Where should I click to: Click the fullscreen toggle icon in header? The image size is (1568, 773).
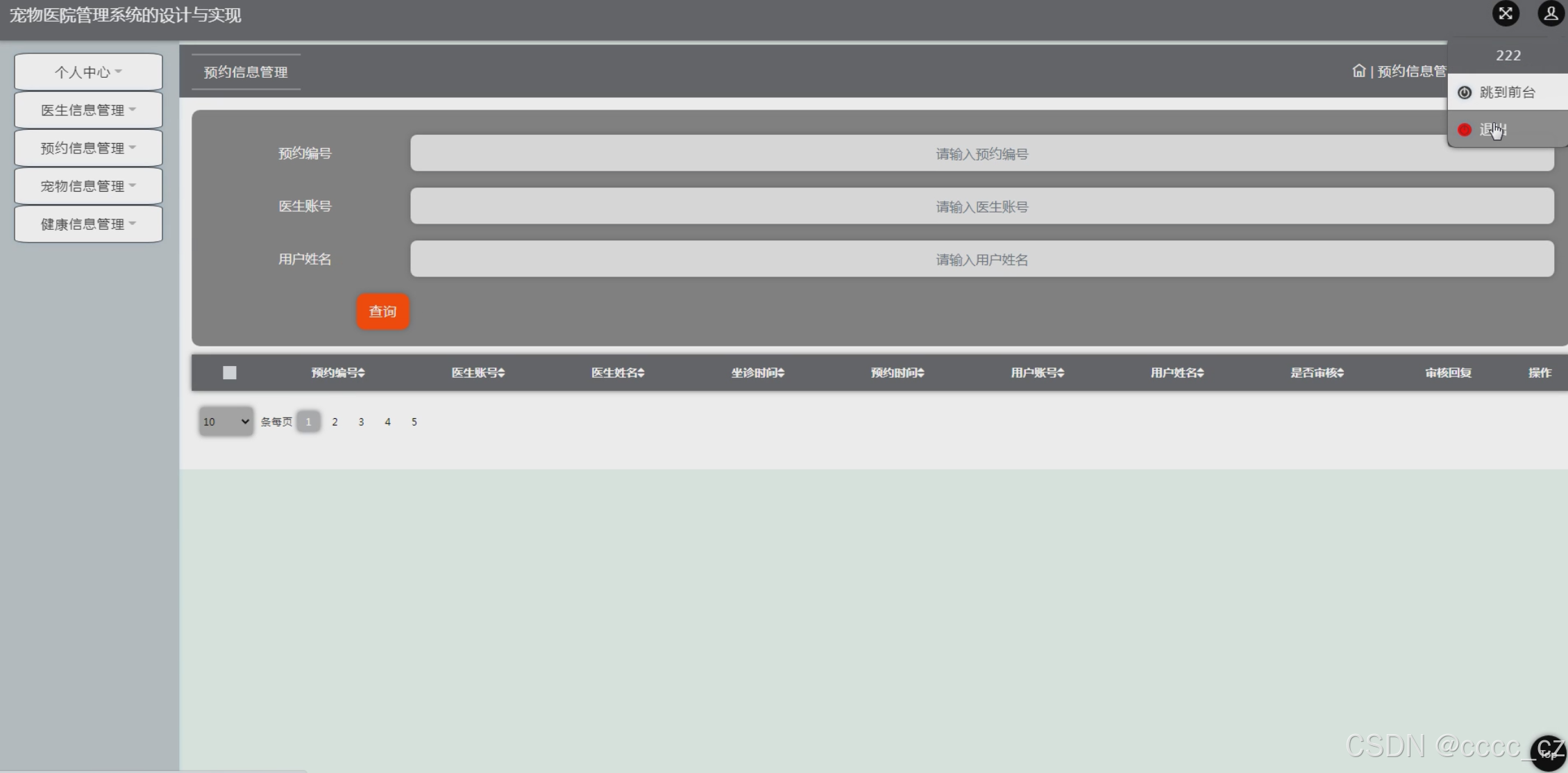point(1506,14)
